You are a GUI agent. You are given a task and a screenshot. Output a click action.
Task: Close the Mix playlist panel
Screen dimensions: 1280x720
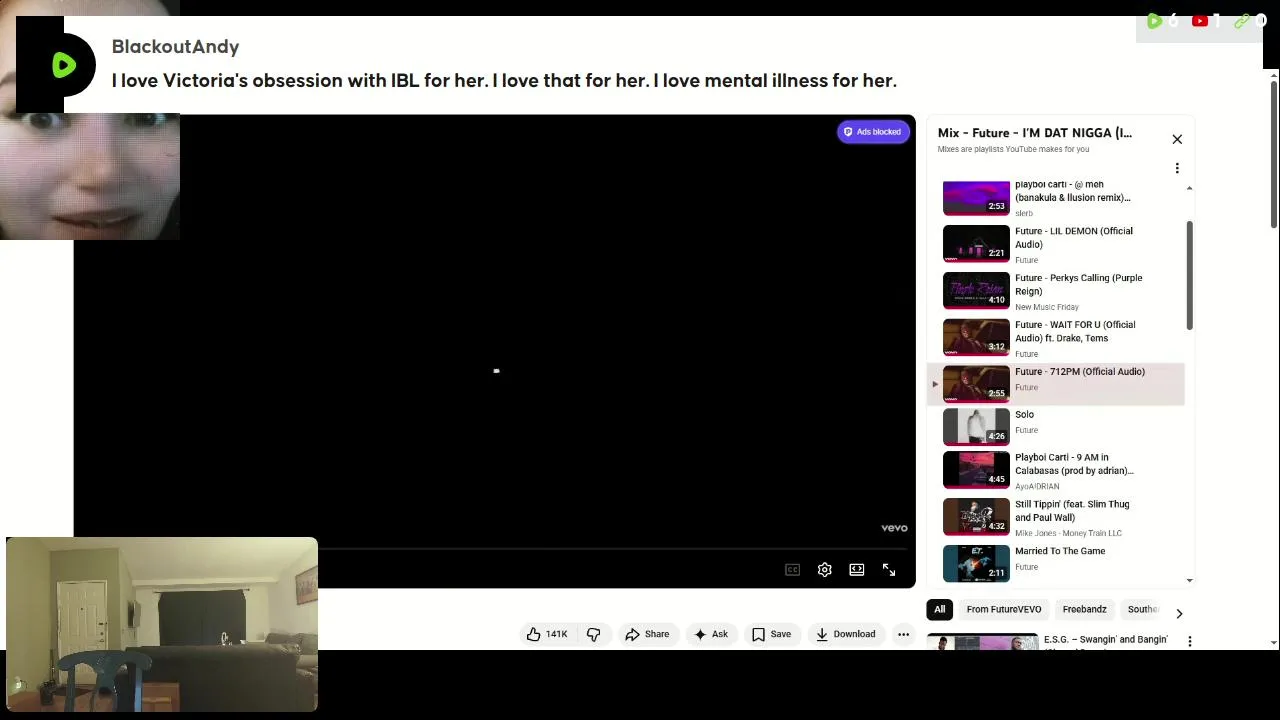(x=1177, y=139)
